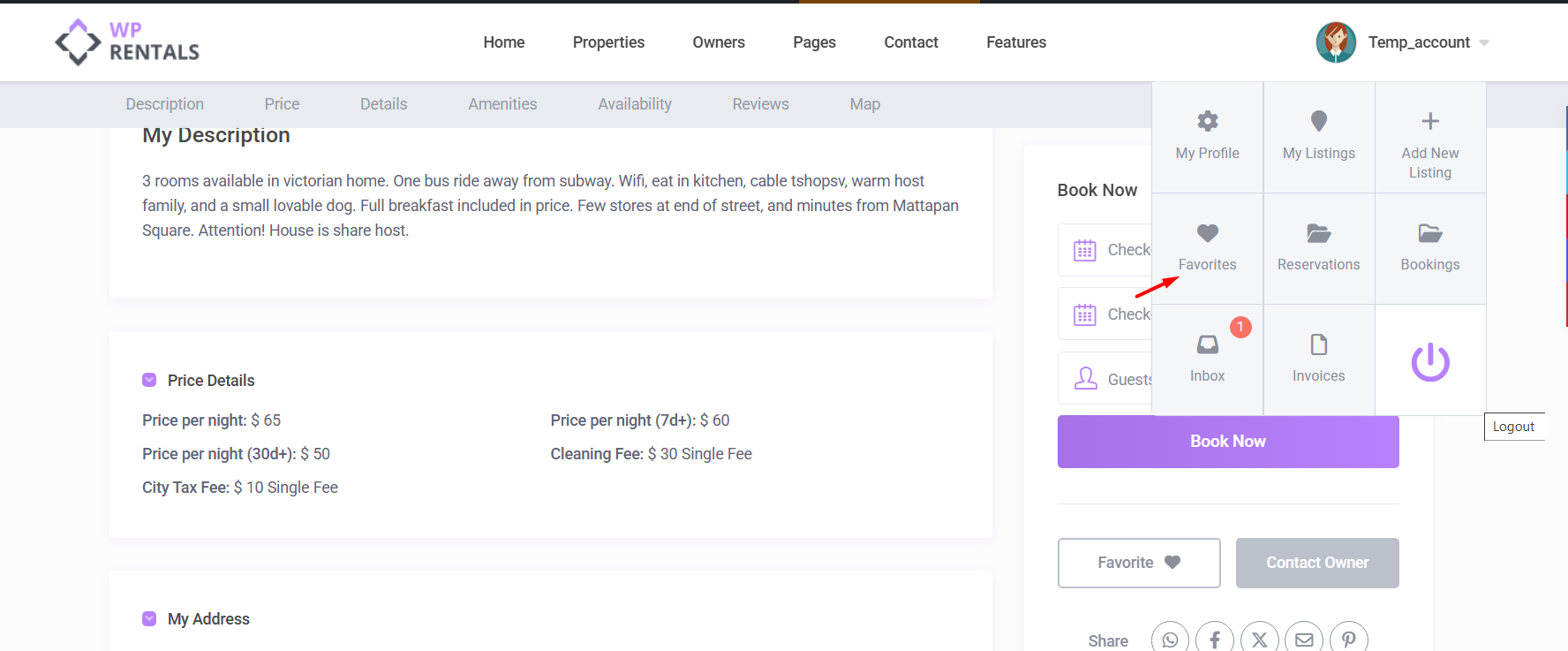
Task: Open the Properties menu item
Action: pos(608,42)
